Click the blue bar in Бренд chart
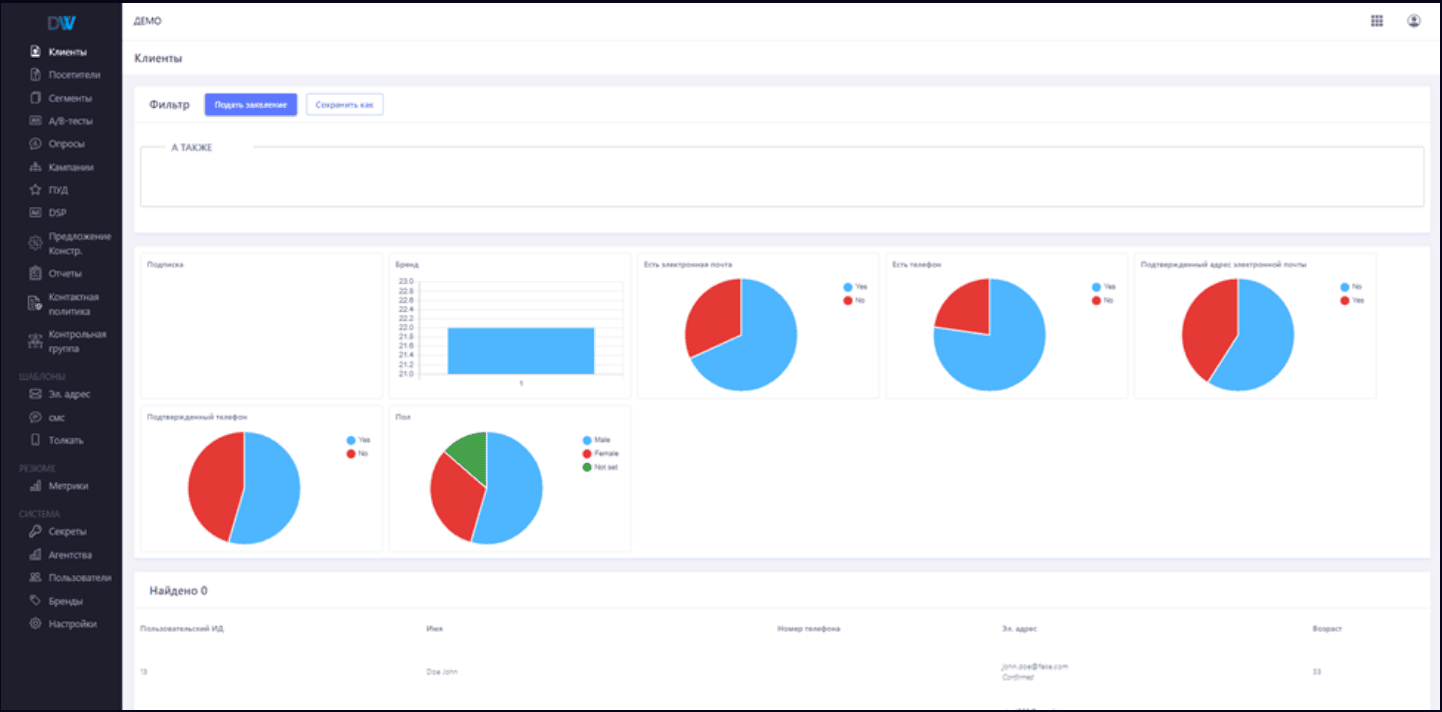This screenshot has height=712, width=1442. point(521,350)
